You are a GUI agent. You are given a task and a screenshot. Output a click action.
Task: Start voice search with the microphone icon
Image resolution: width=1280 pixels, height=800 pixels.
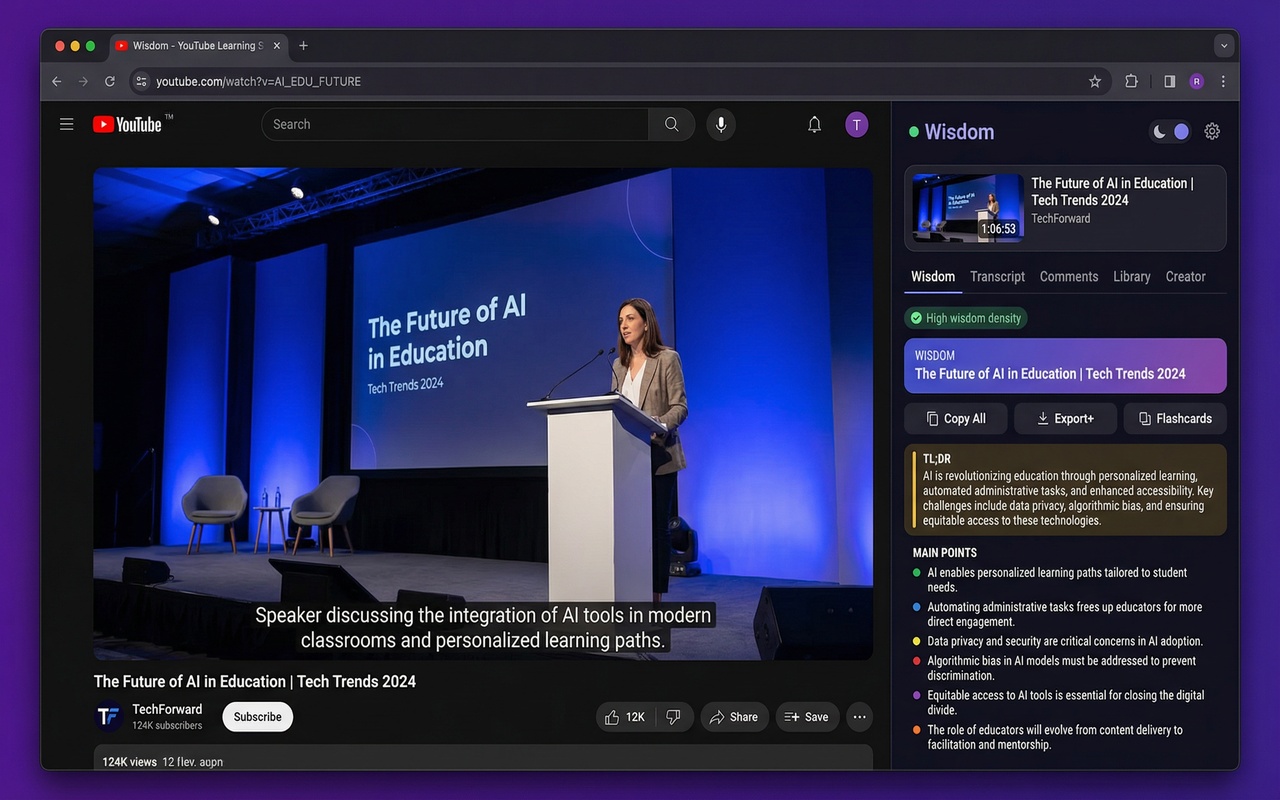coord(720,124)
